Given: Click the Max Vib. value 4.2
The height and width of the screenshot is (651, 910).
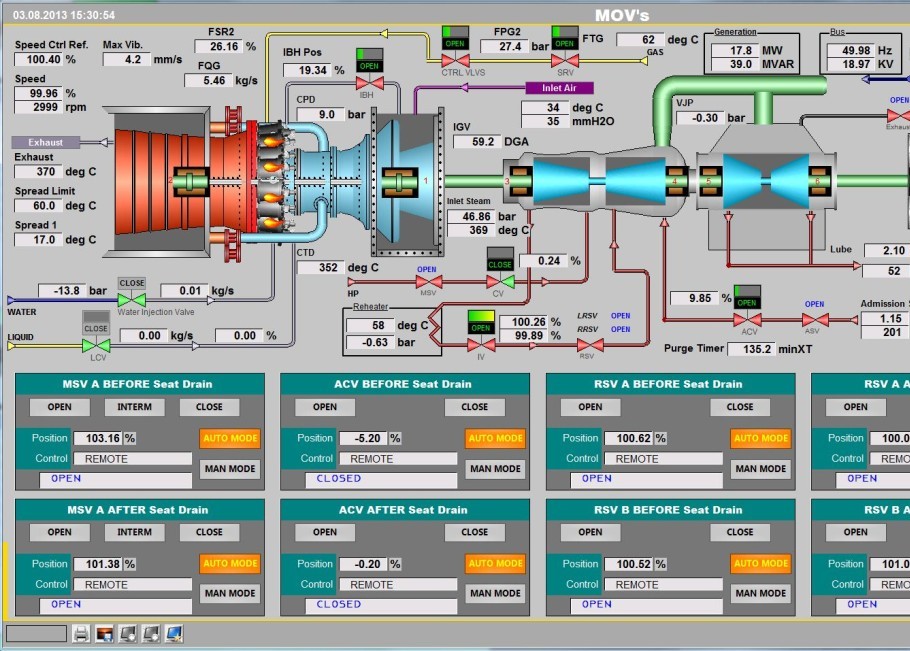Looking at the screenshot, I should point(127,59).
